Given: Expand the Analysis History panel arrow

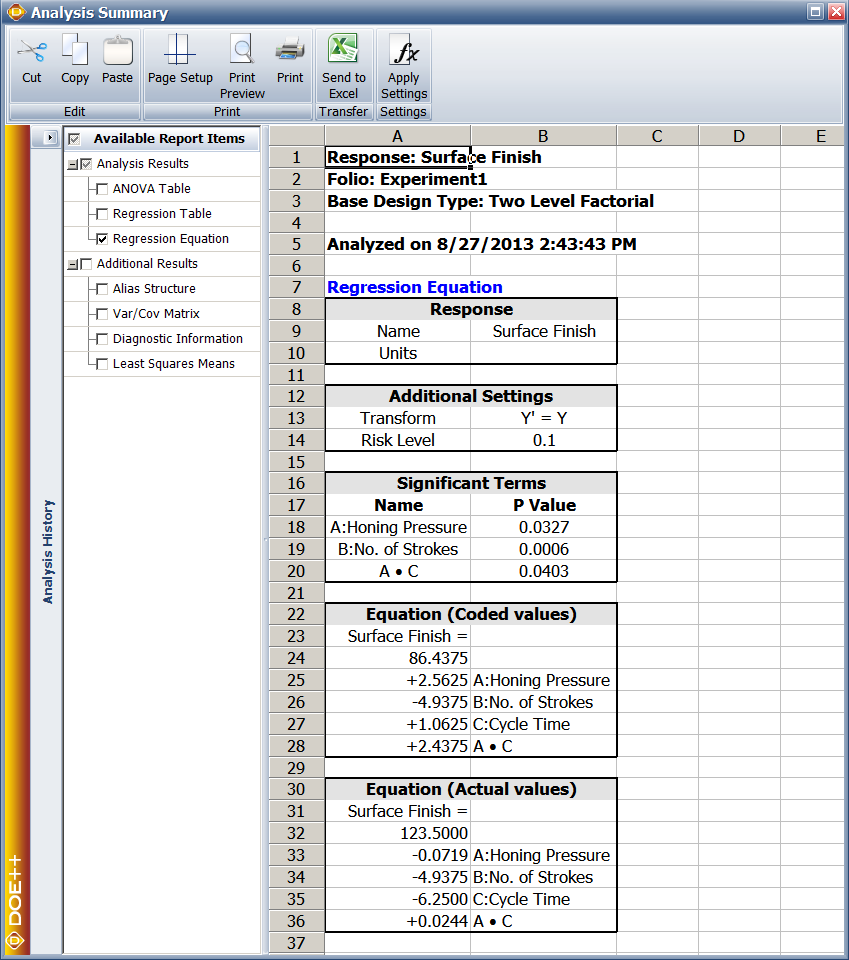Looking at the screenshot, I should pyautogui.click(x=50, y=138).
